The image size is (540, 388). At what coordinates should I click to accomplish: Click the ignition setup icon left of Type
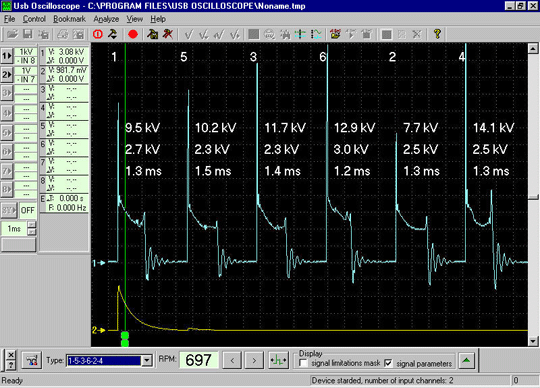click(32, 360)
